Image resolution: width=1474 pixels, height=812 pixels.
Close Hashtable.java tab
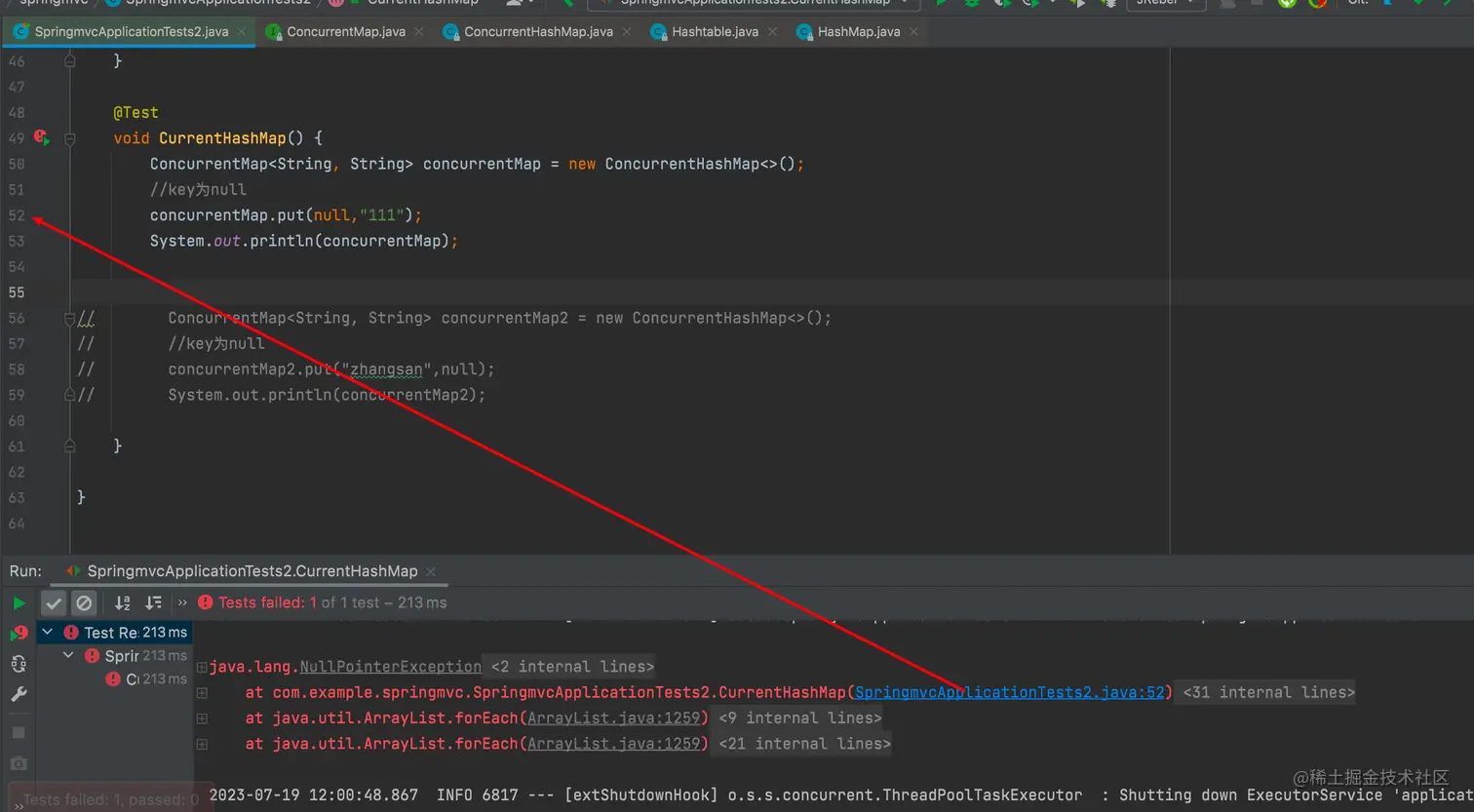772,32
